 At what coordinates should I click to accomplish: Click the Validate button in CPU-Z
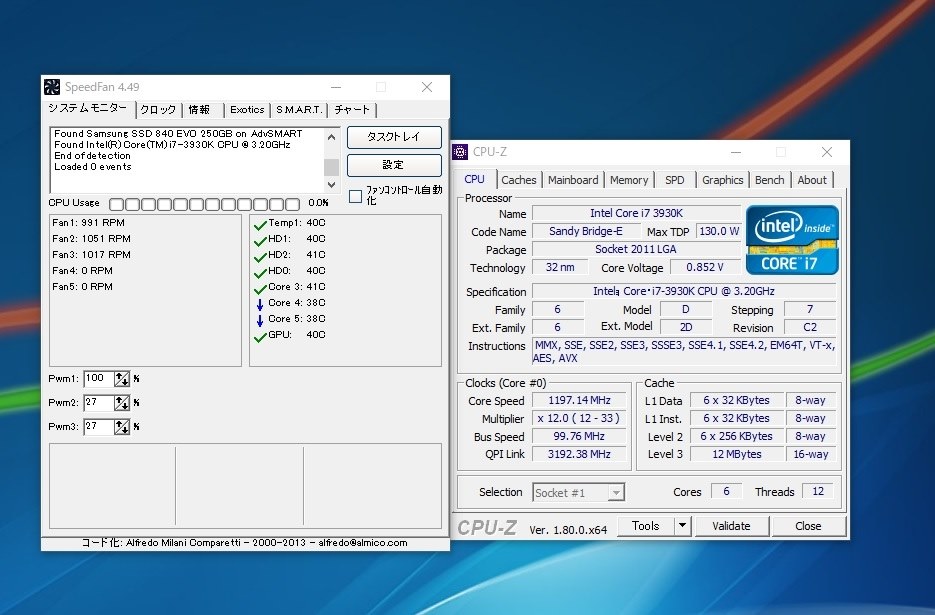pos(732,526)
